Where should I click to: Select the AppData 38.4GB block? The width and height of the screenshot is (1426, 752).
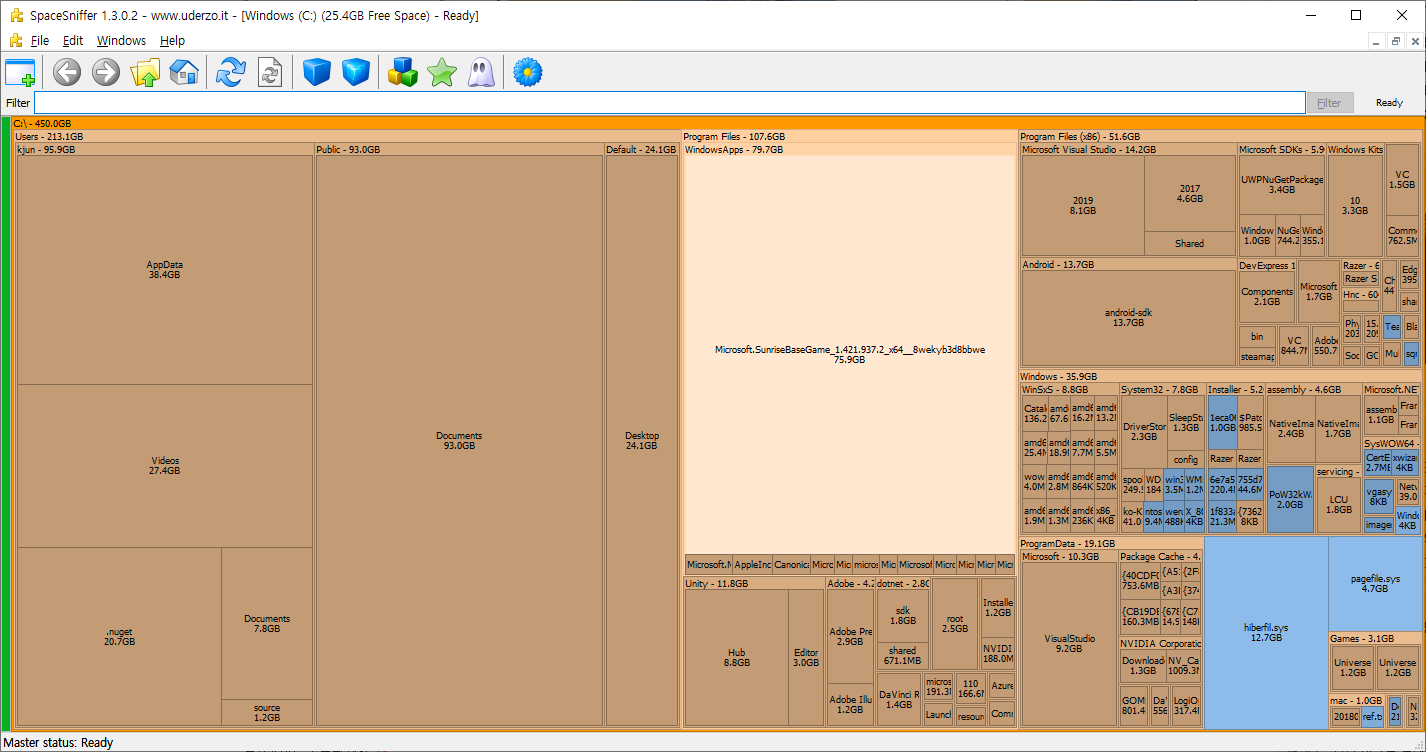click(x=165, y=270)
